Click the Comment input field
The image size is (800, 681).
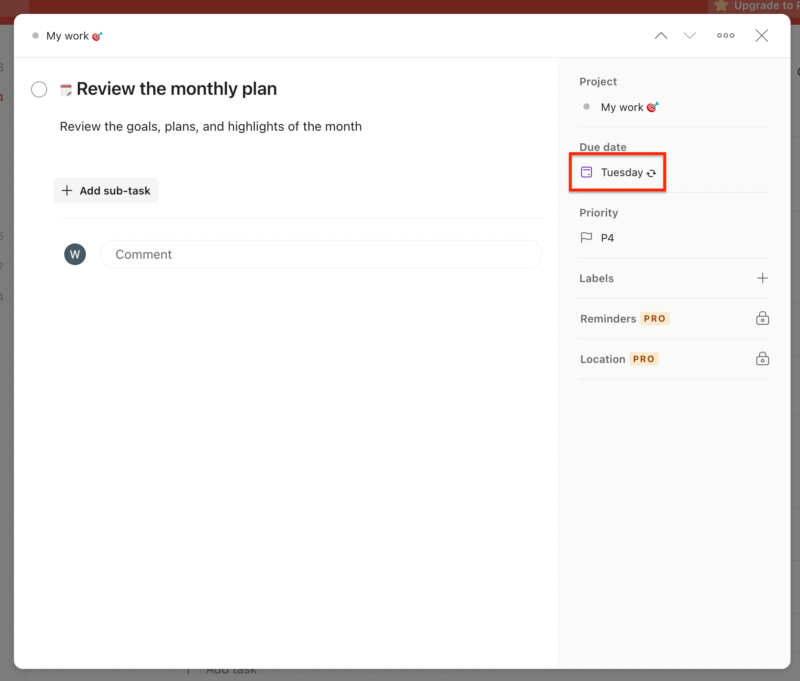click(x=320, y=254)
